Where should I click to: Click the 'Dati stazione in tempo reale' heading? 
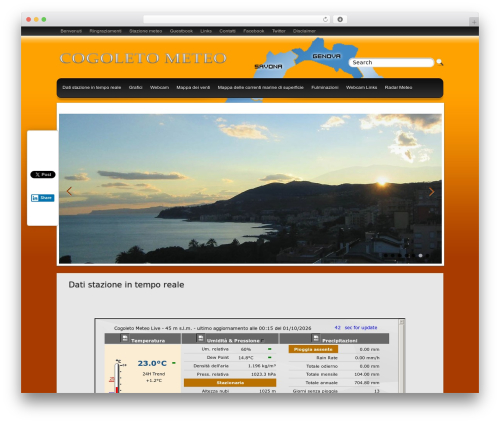point(126,285)
